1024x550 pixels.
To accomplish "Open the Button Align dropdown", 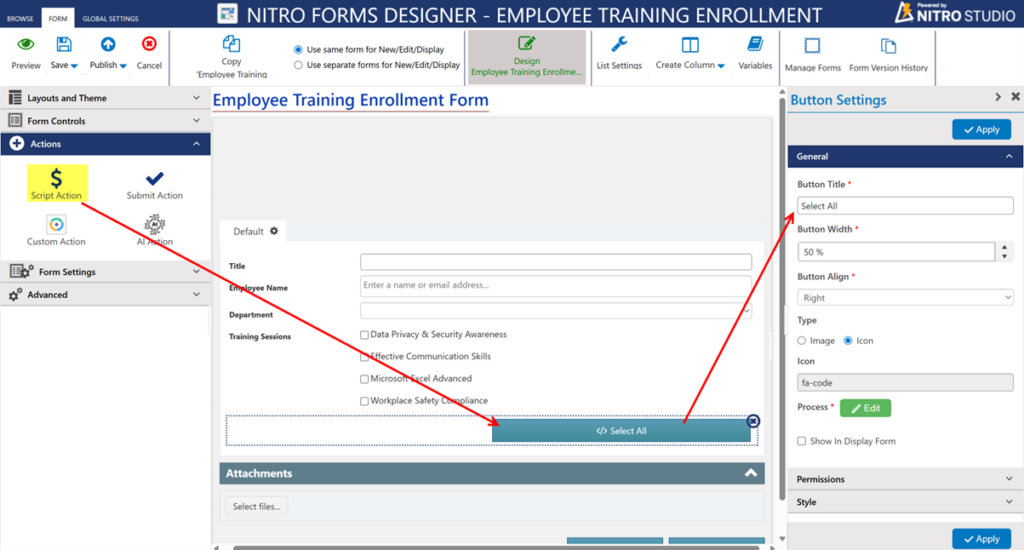I will pyautogui.click(x=905, y=297).
